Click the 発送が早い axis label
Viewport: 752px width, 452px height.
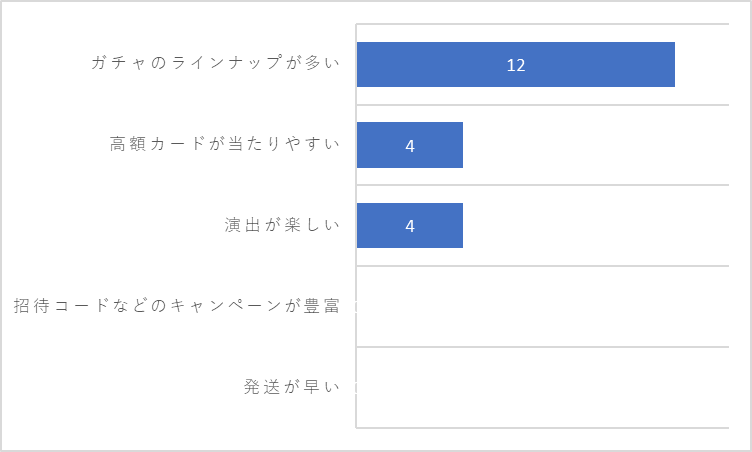tap(292, 386)
